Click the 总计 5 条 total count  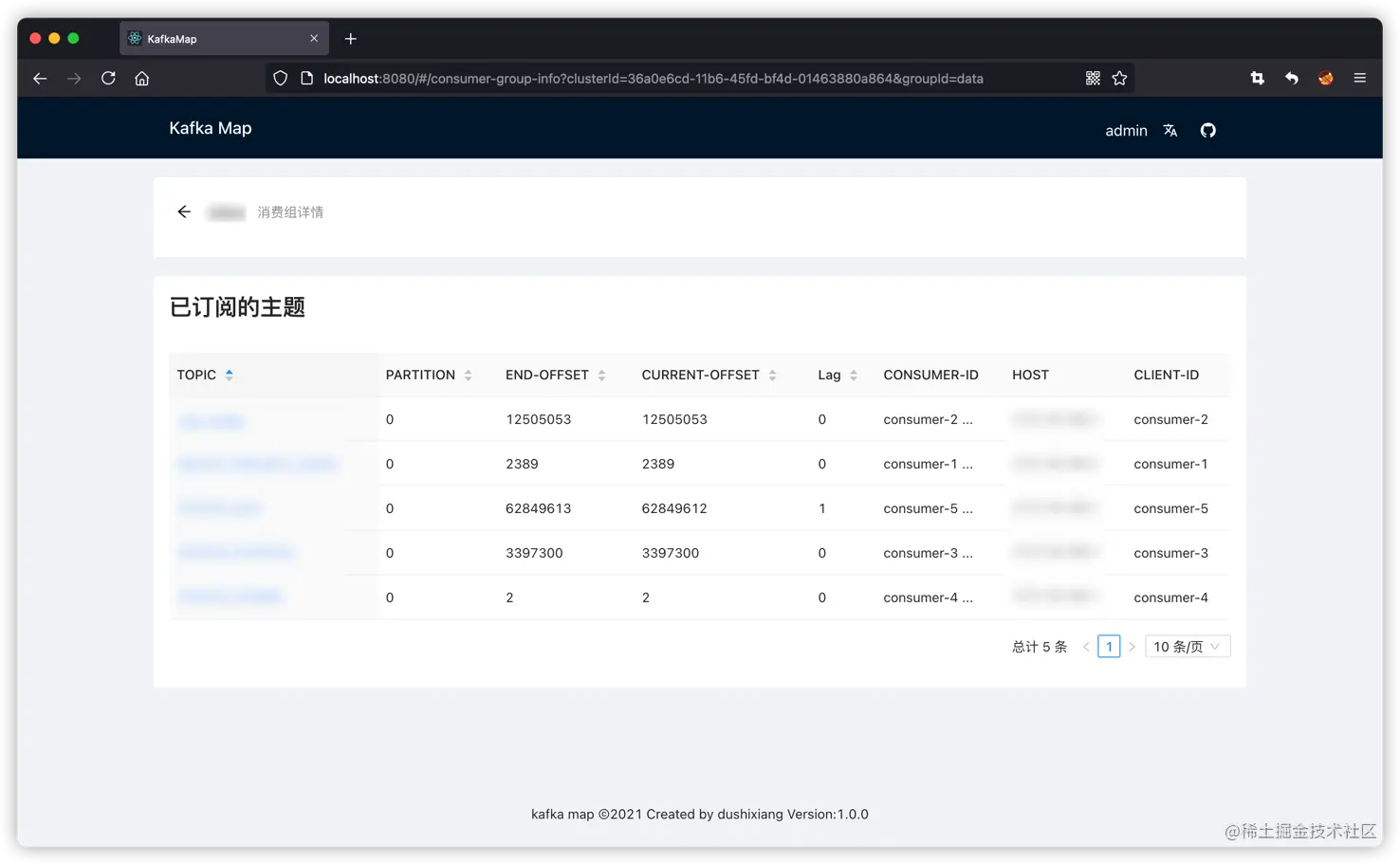click(1040, 647)
